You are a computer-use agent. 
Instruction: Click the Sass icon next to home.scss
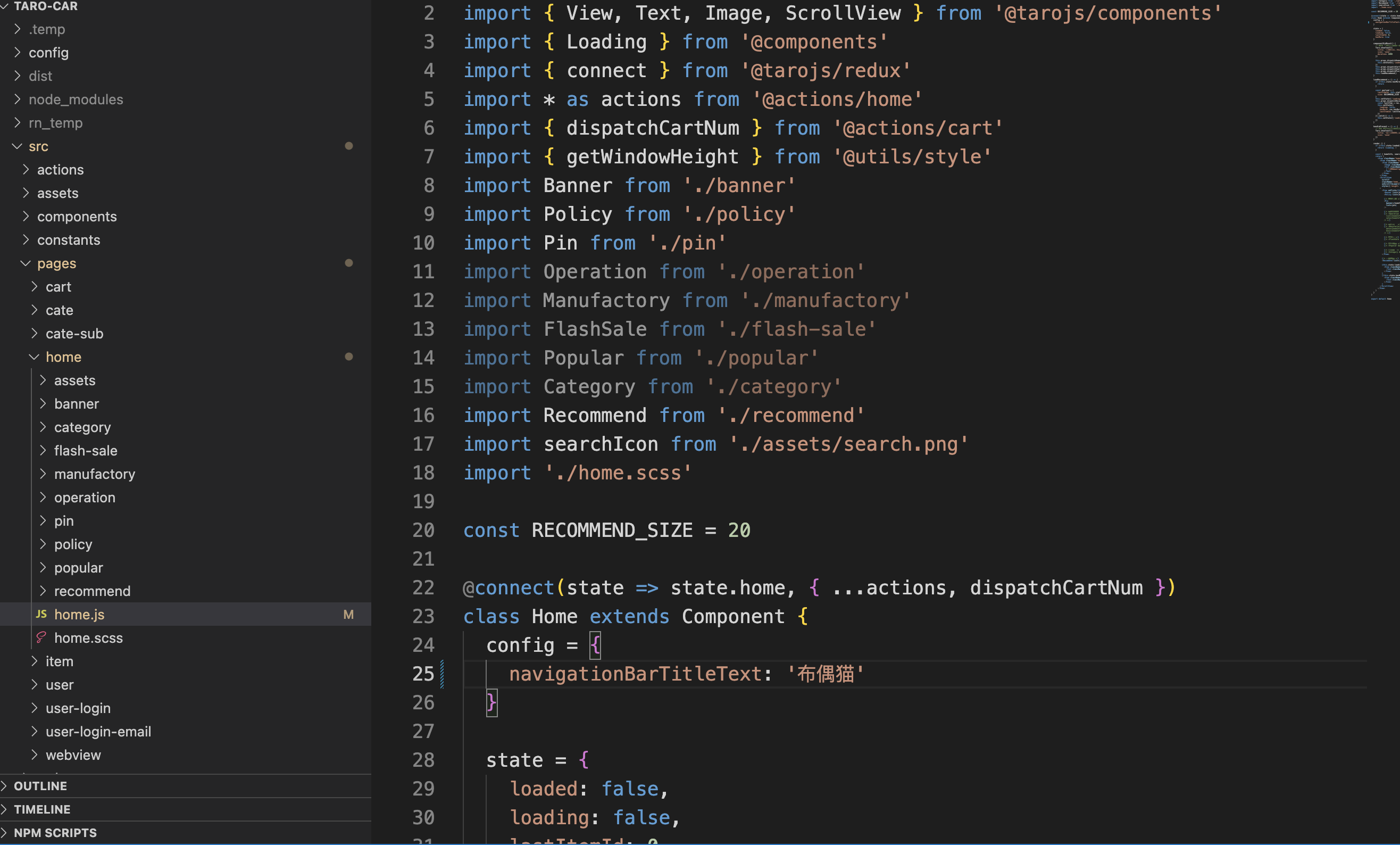point(41,637)
